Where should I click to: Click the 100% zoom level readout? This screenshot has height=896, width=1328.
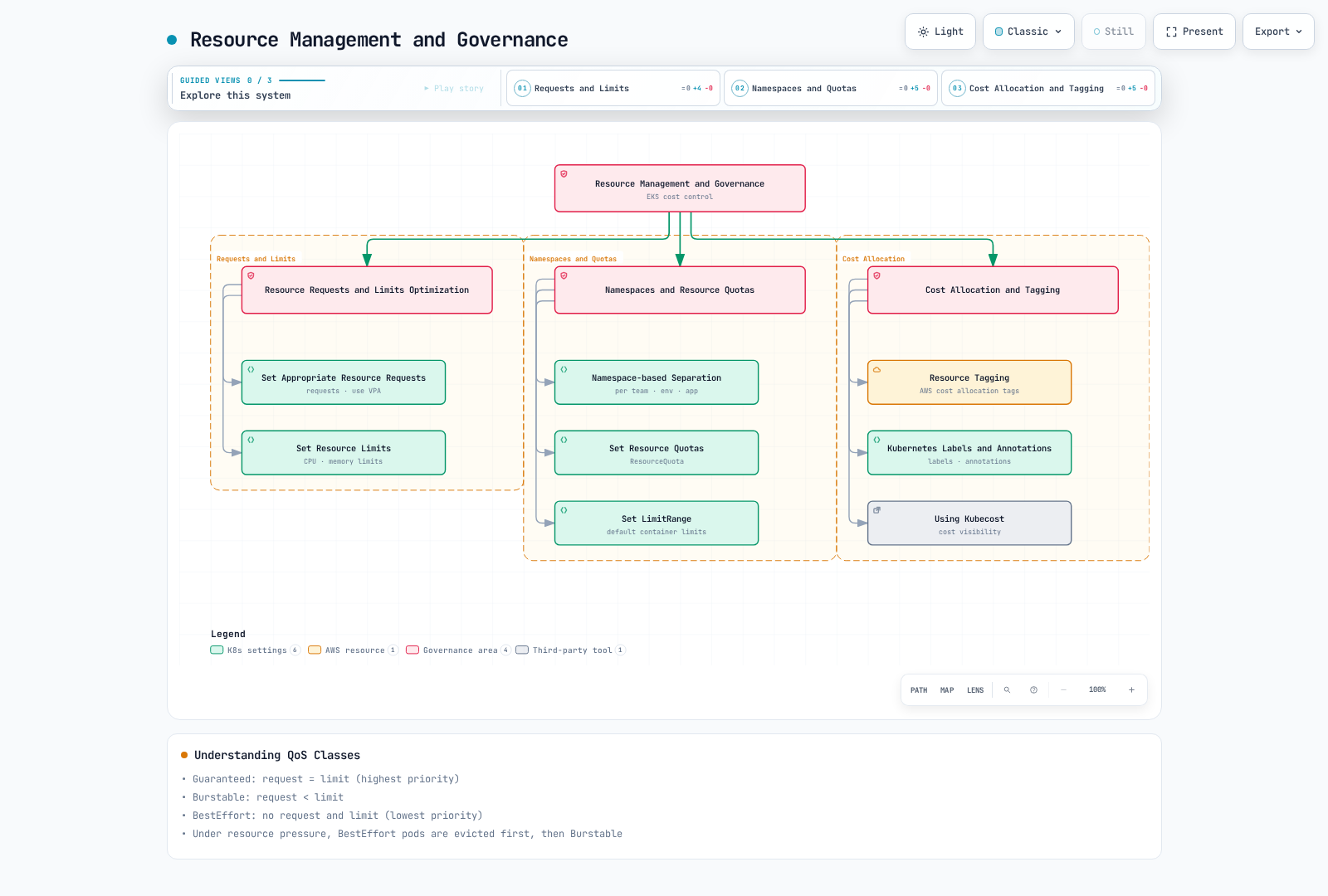click(1097, 690)
